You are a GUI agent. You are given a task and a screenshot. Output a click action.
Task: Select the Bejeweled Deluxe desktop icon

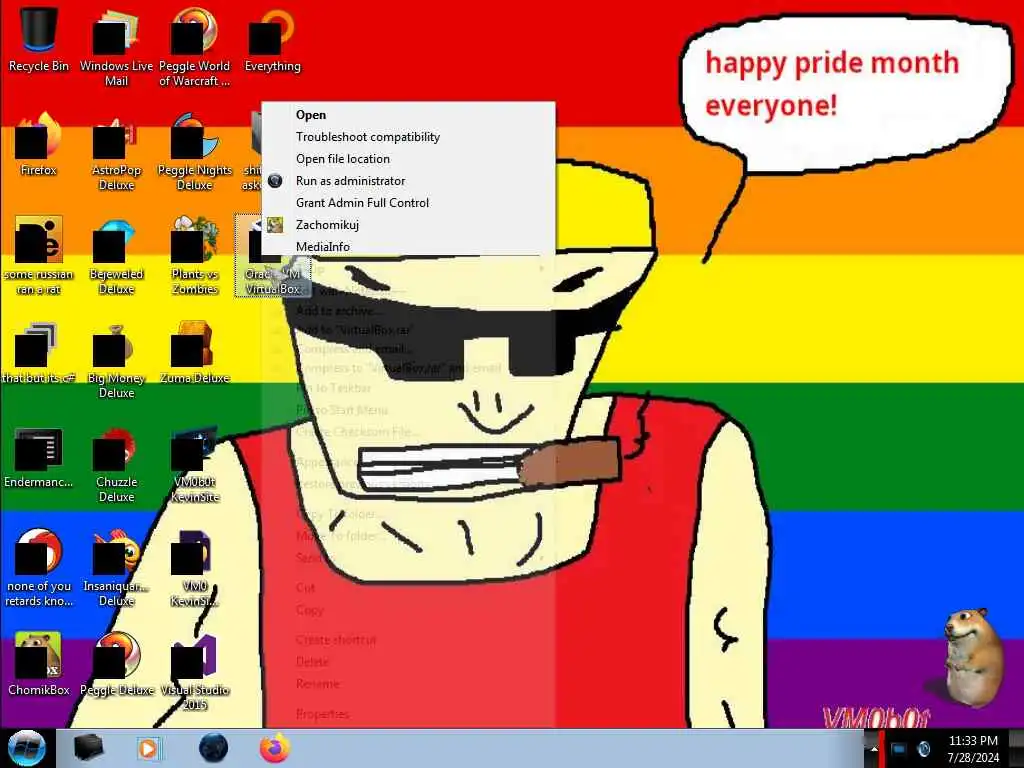(116, 256)
